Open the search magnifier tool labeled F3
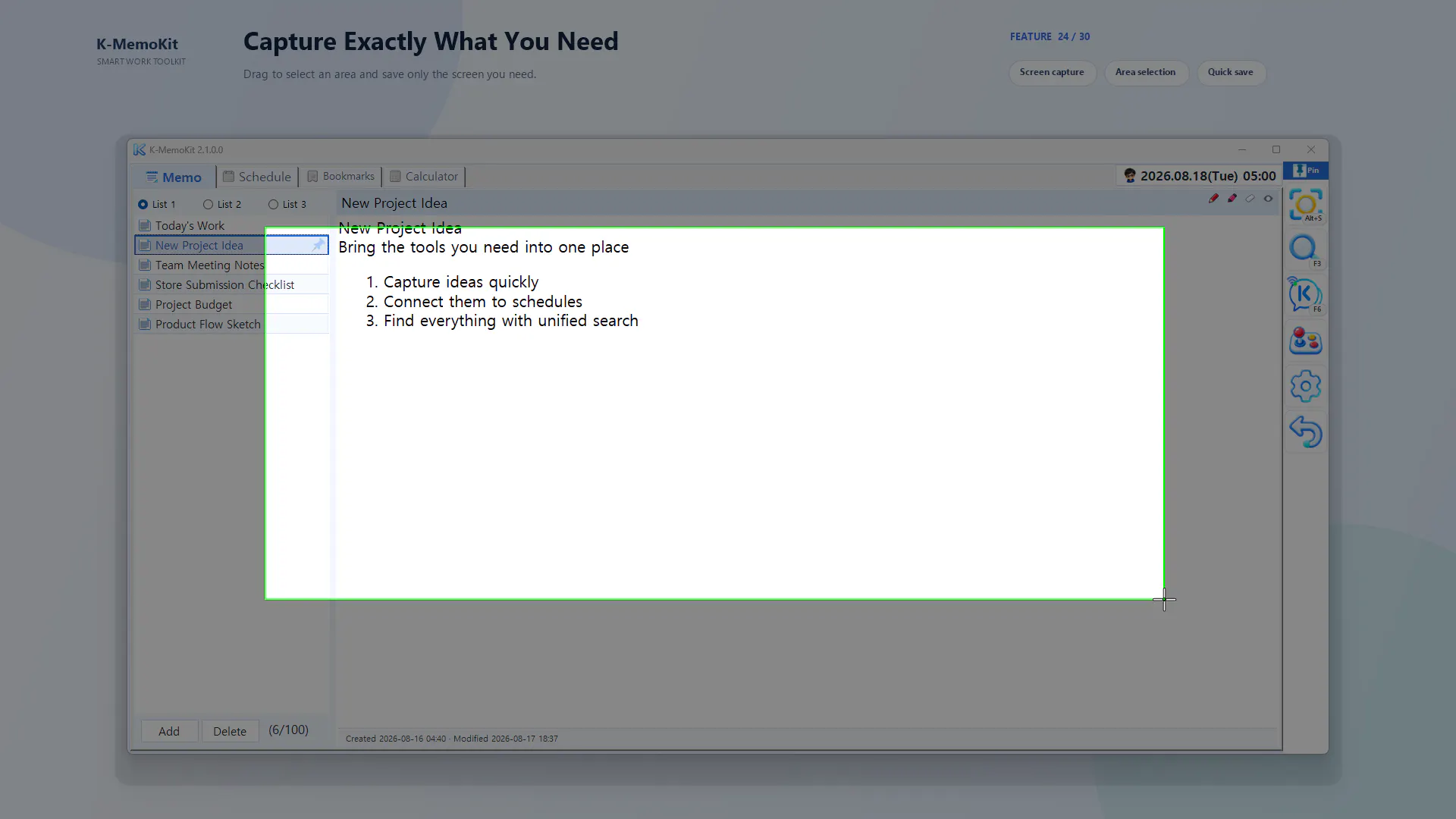Screen dimensions: 1456x819 1305,250
